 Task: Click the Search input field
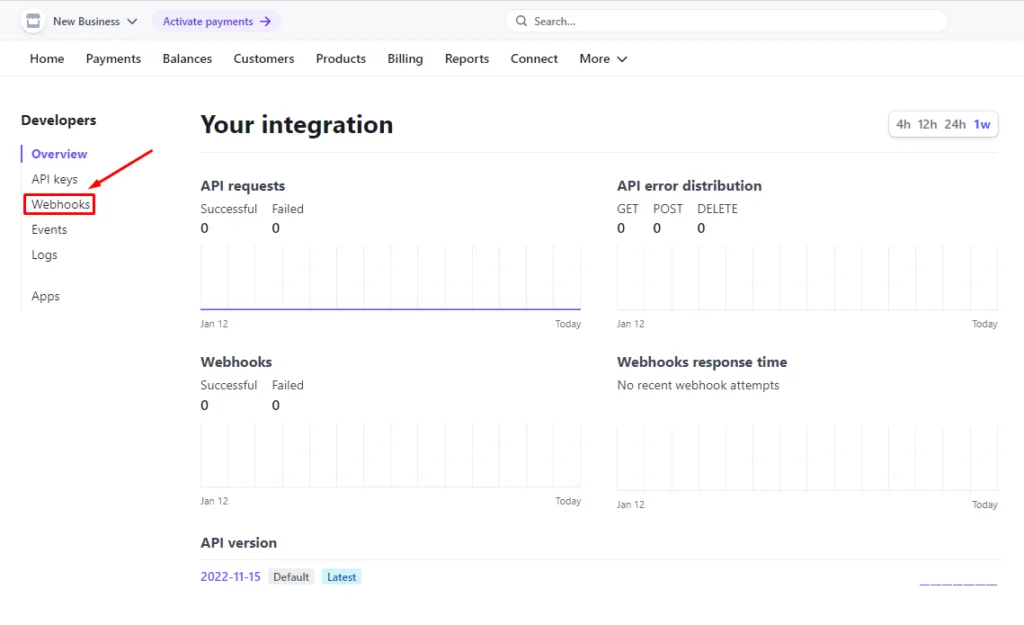pos(726,21)
